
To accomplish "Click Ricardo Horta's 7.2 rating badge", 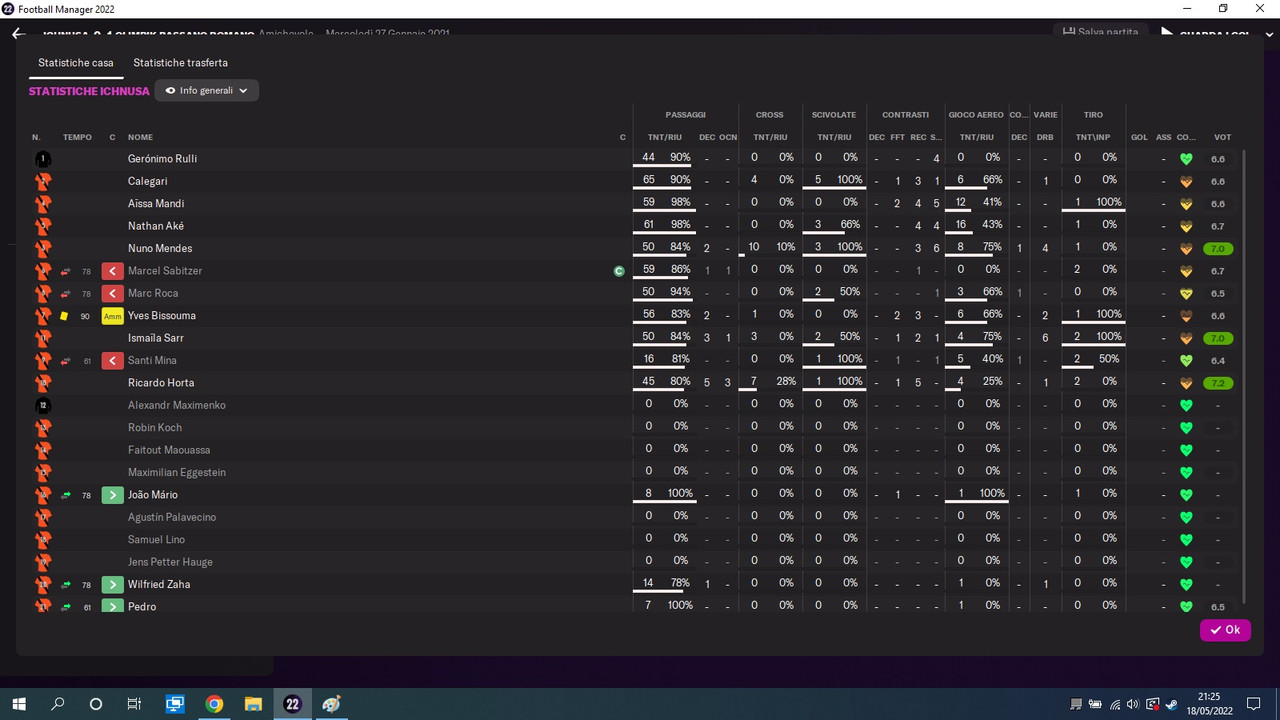I will coord(1219,383).
